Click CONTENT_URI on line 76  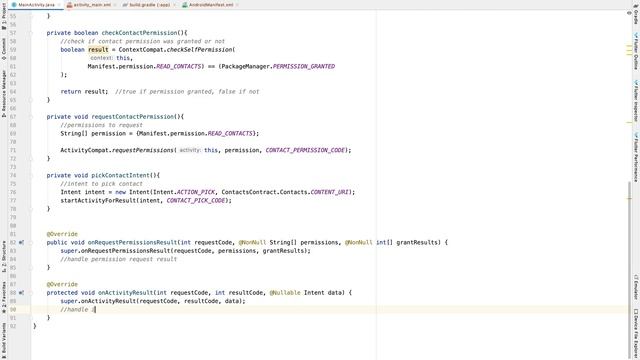click(x=329, y=192)
